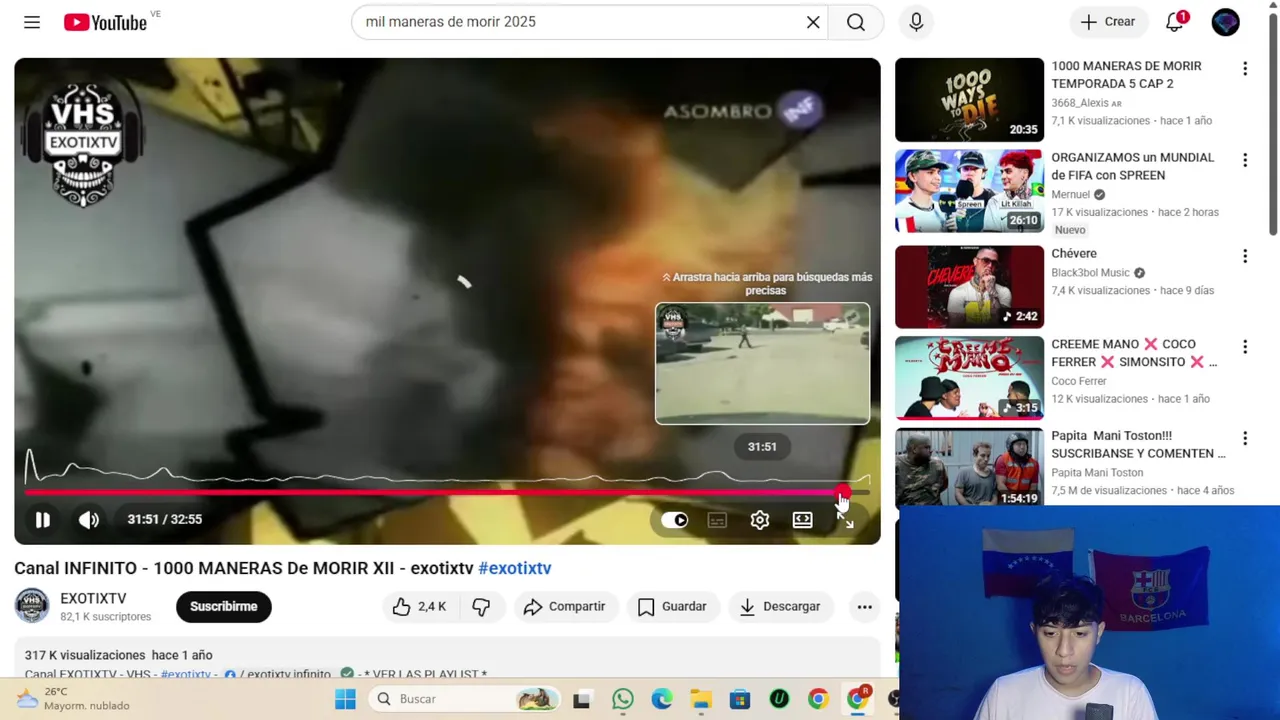Click the search magnifier button
Viewport: 1280px width, 720px height.
pyautogui.click(x=856, y=22)
